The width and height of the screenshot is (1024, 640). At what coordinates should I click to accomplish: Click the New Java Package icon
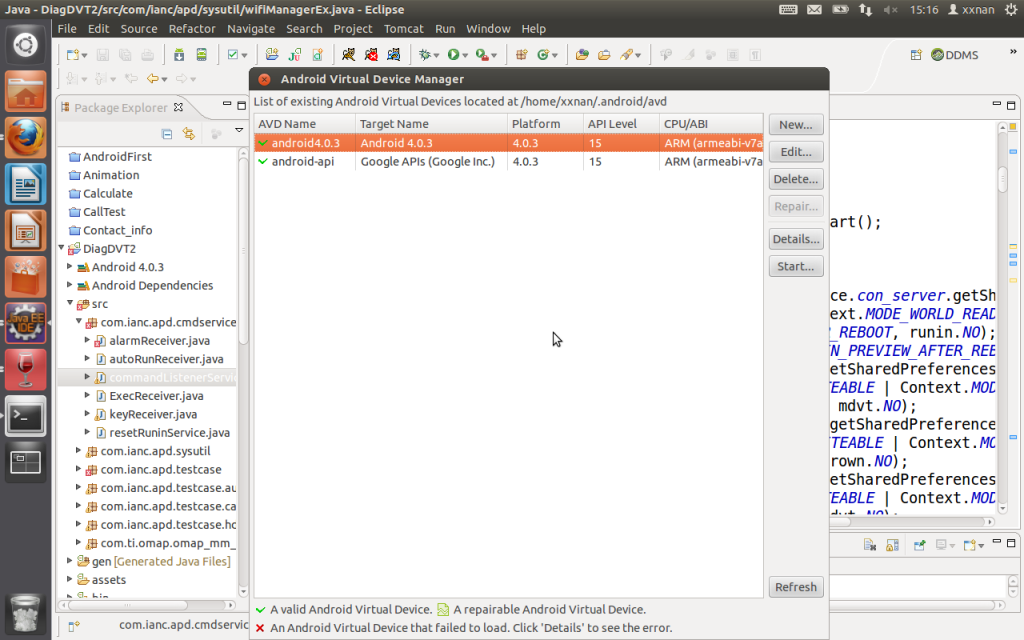tap(521, 55)
